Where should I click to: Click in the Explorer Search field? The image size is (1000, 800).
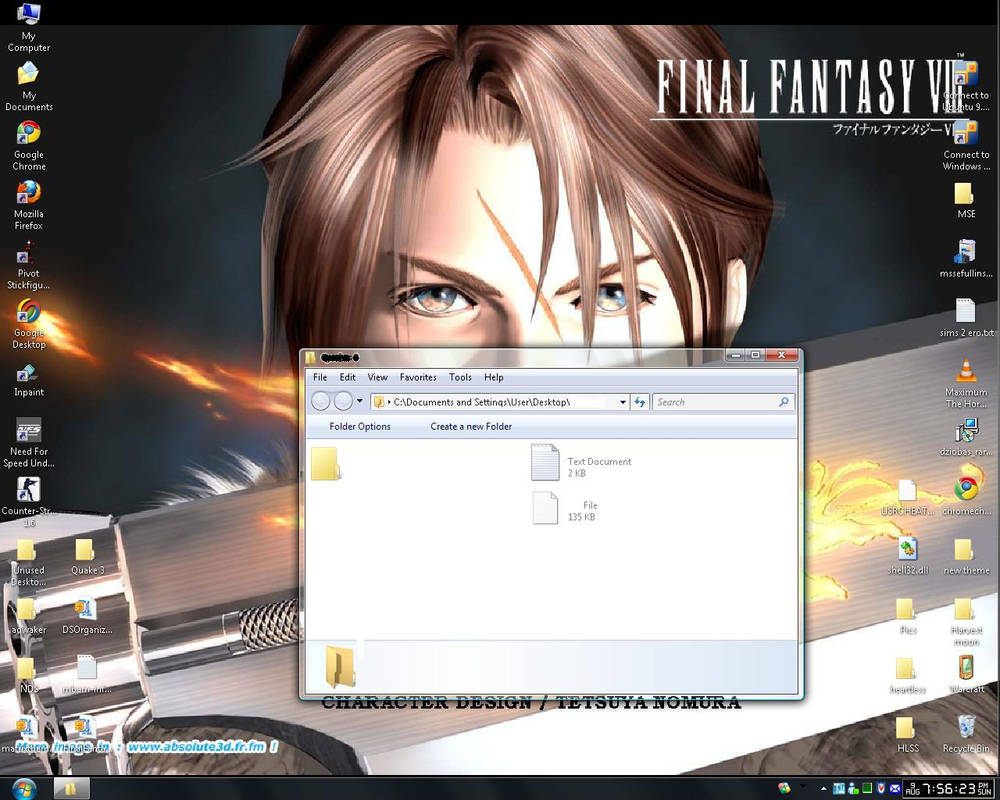[723, 402]
